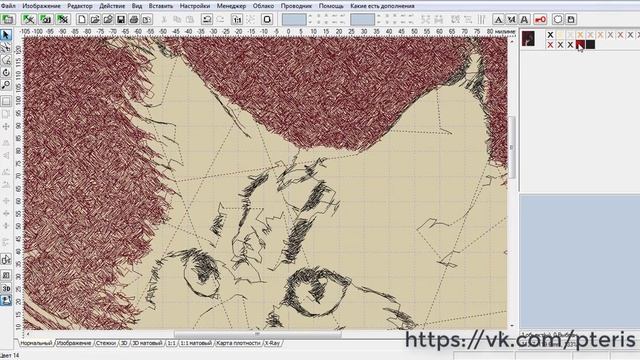
Task: Click the save floppy disk icon
Action: coord(121,19)
